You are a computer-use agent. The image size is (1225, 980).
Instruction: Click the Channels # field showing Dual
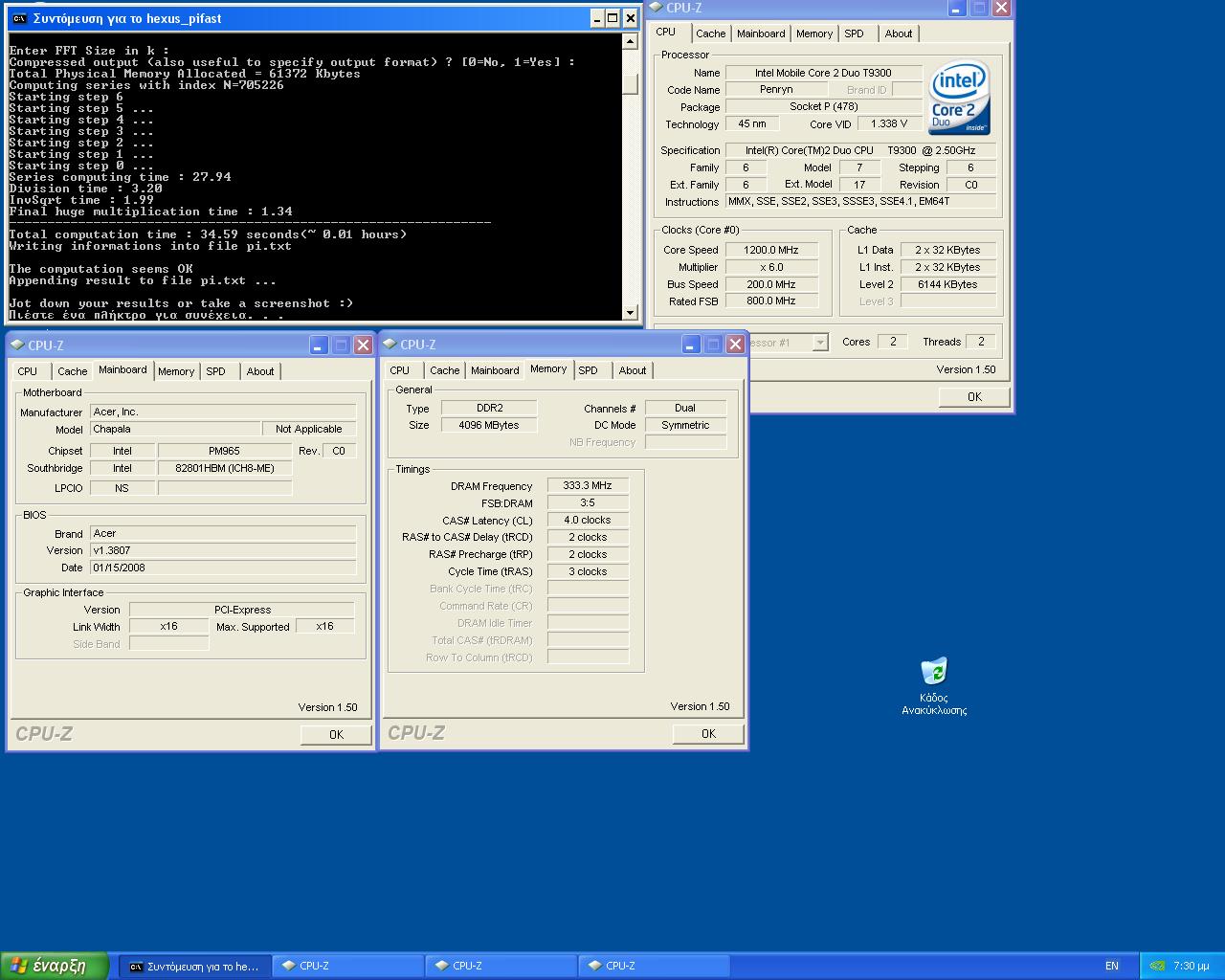685,408
